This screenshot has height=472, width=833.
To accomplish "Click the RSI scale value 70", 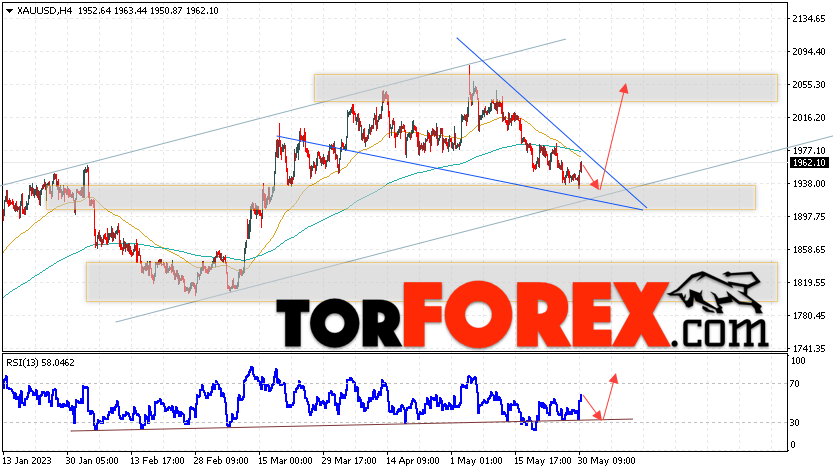I will tap(795, 384).
